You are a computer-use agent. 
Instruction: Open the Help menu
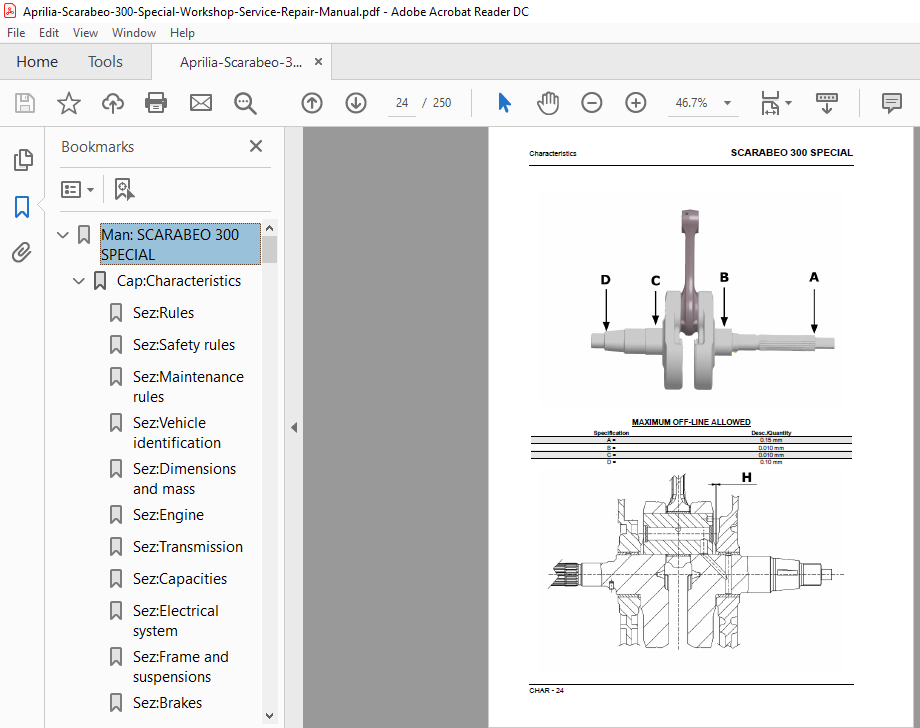(x=182, y=33)
